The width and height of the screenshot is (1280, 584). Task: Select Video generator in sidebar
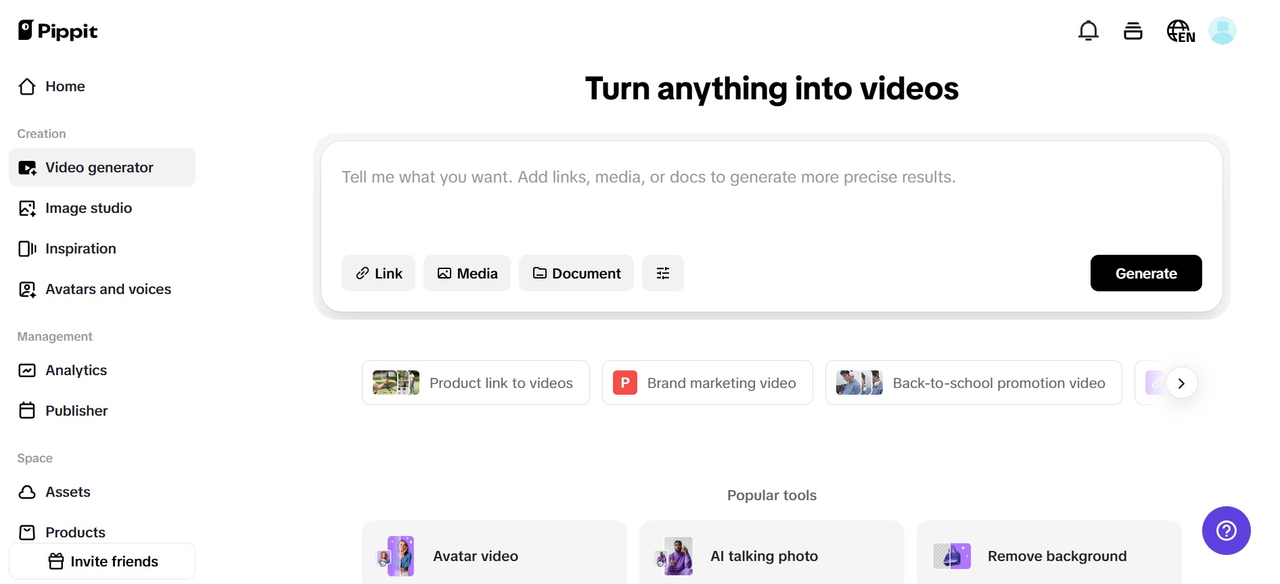pos(100,168)
